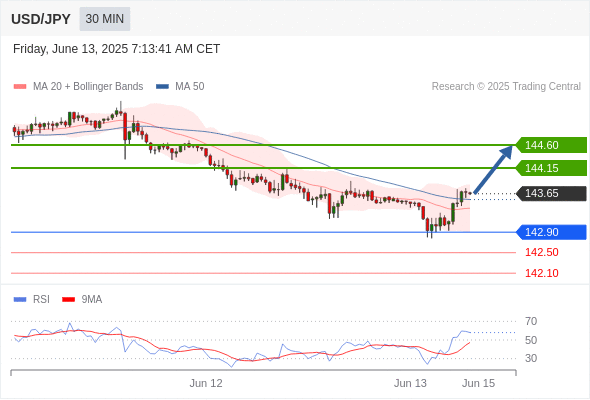Click the Jun 13 date axis label
The height and width of the screenshot is (400, 590).
click(x=410, y=383)
